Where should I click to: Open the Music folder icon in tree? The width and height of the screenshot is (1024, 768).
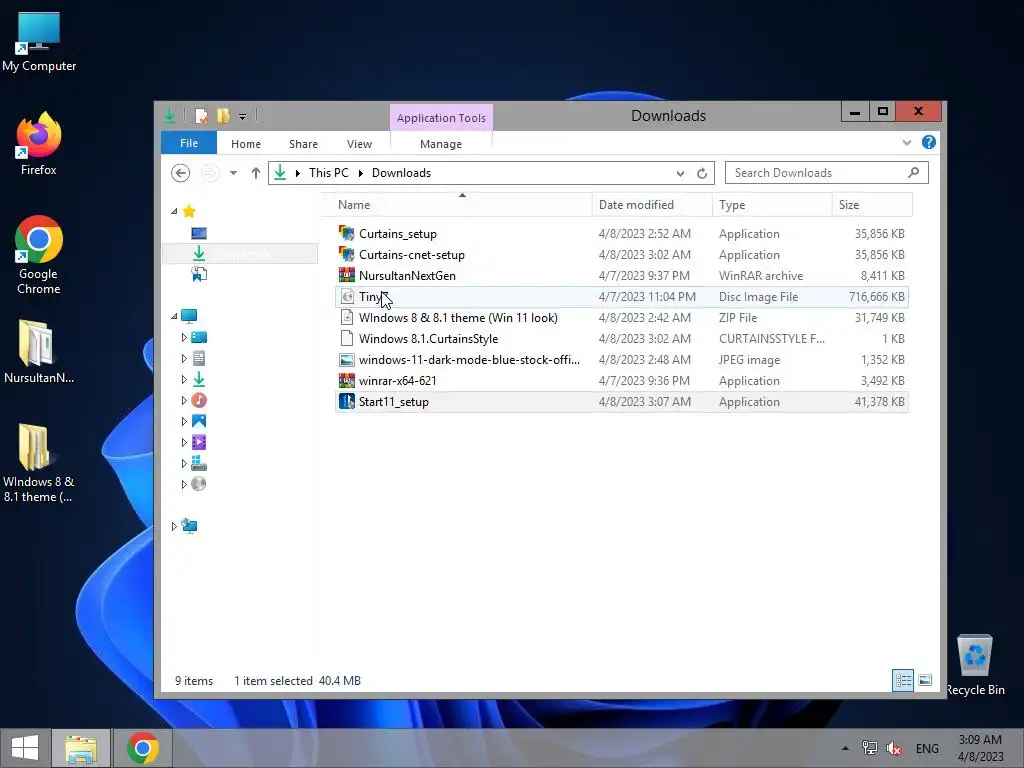click(199, 400)
